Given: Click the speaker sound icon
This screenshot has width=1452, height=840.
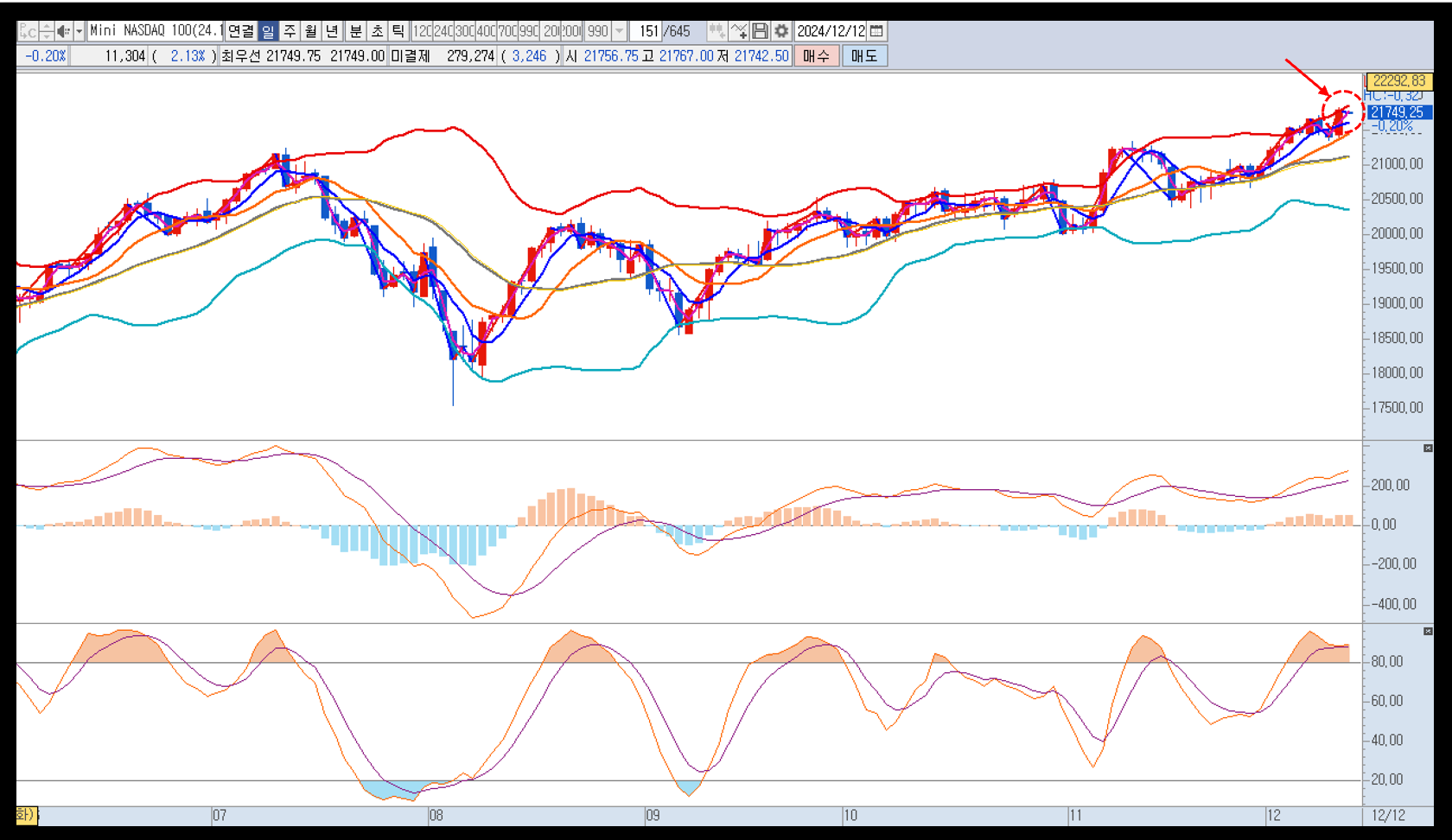Looking at the screenshot, I should [63, 31].
